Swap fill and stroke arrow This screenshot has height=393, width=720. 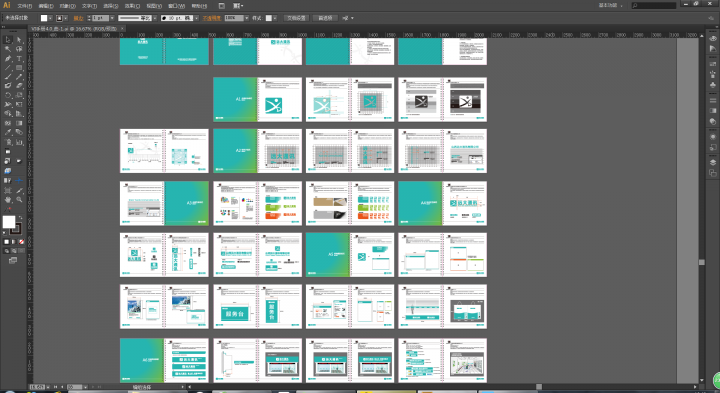20,218
